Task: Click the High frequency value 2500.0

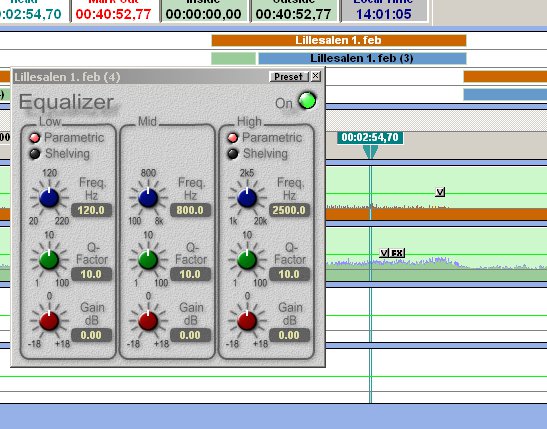Action: [289, 210]
